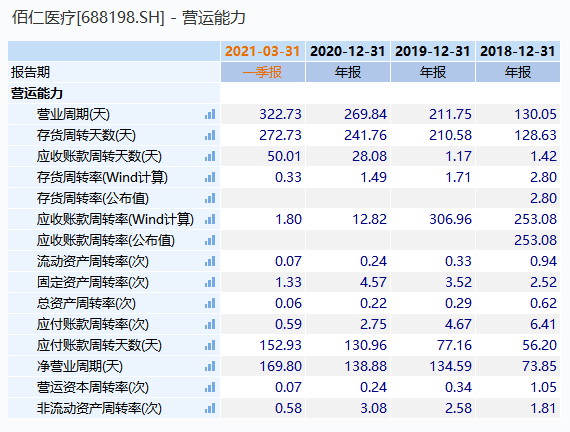Click chart icon beside 固定资产周转率(次)
The height and width of the screenshot is (432, 570).
coord(210,283)
